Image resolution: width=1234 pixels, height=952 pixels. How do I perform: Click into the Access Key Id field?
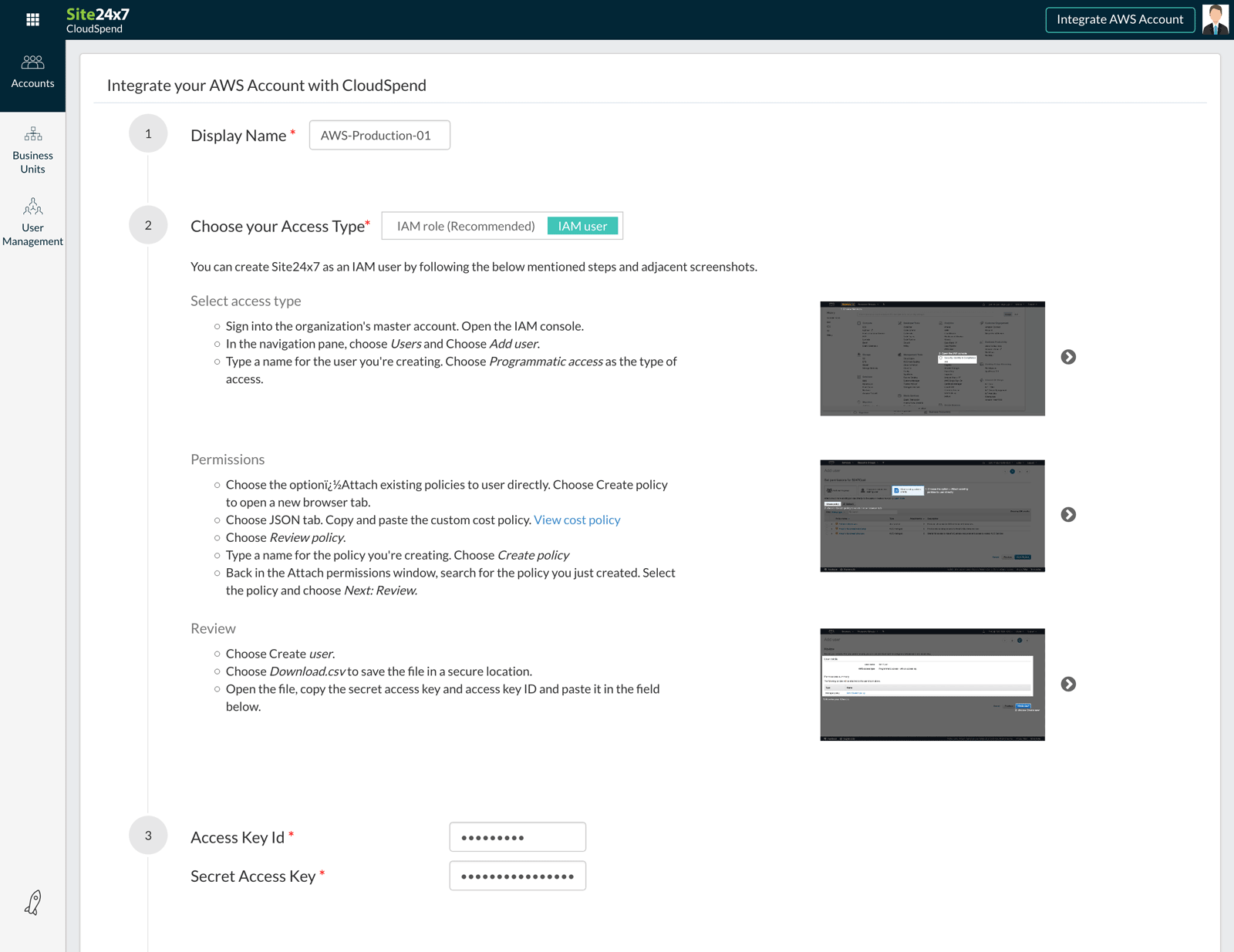(x=518, y=837)
